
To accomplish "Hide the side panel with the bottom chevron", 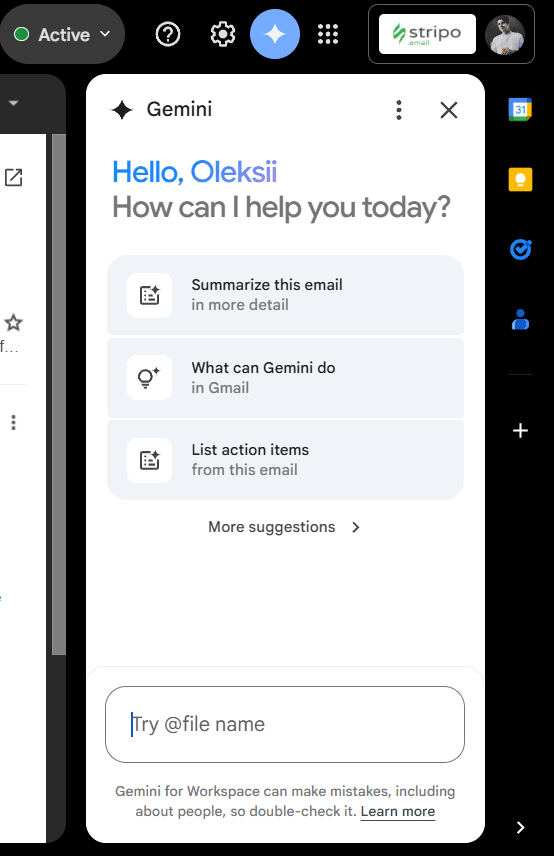I will click(x=520, y=828).
